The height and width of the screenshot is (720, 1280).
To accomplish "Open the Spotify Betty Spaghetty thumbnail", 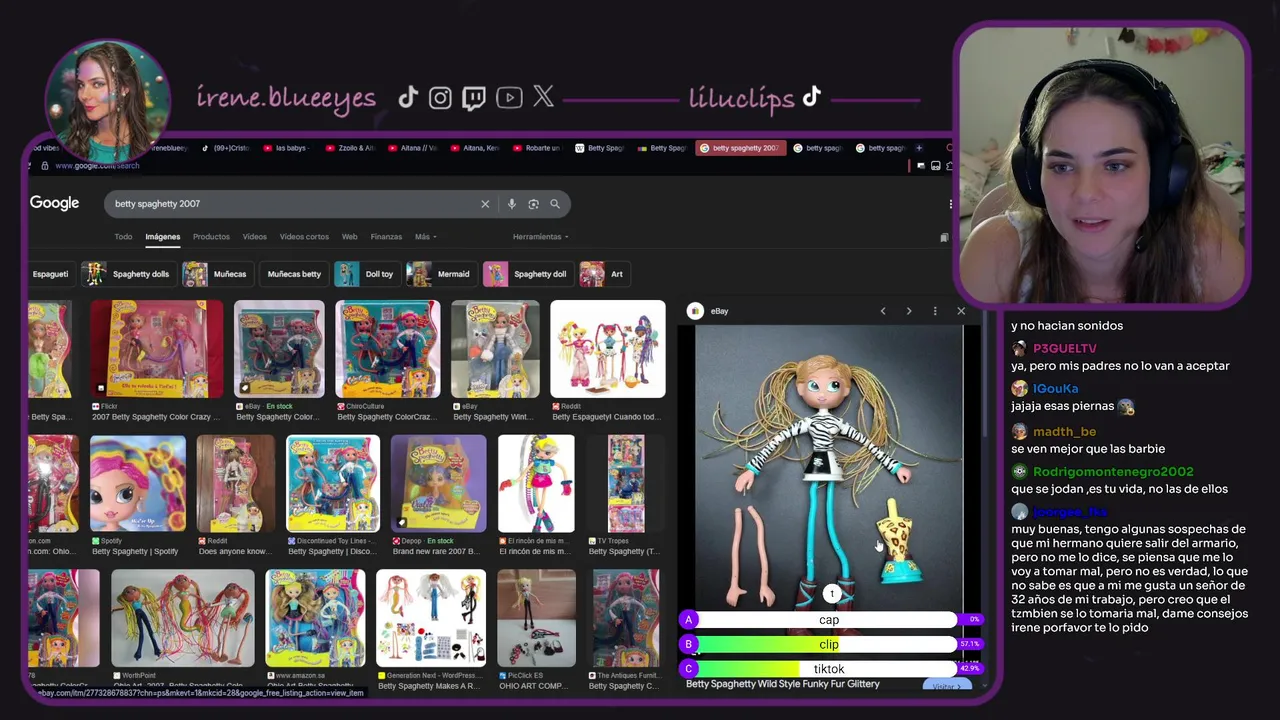I will coord(137,483).
